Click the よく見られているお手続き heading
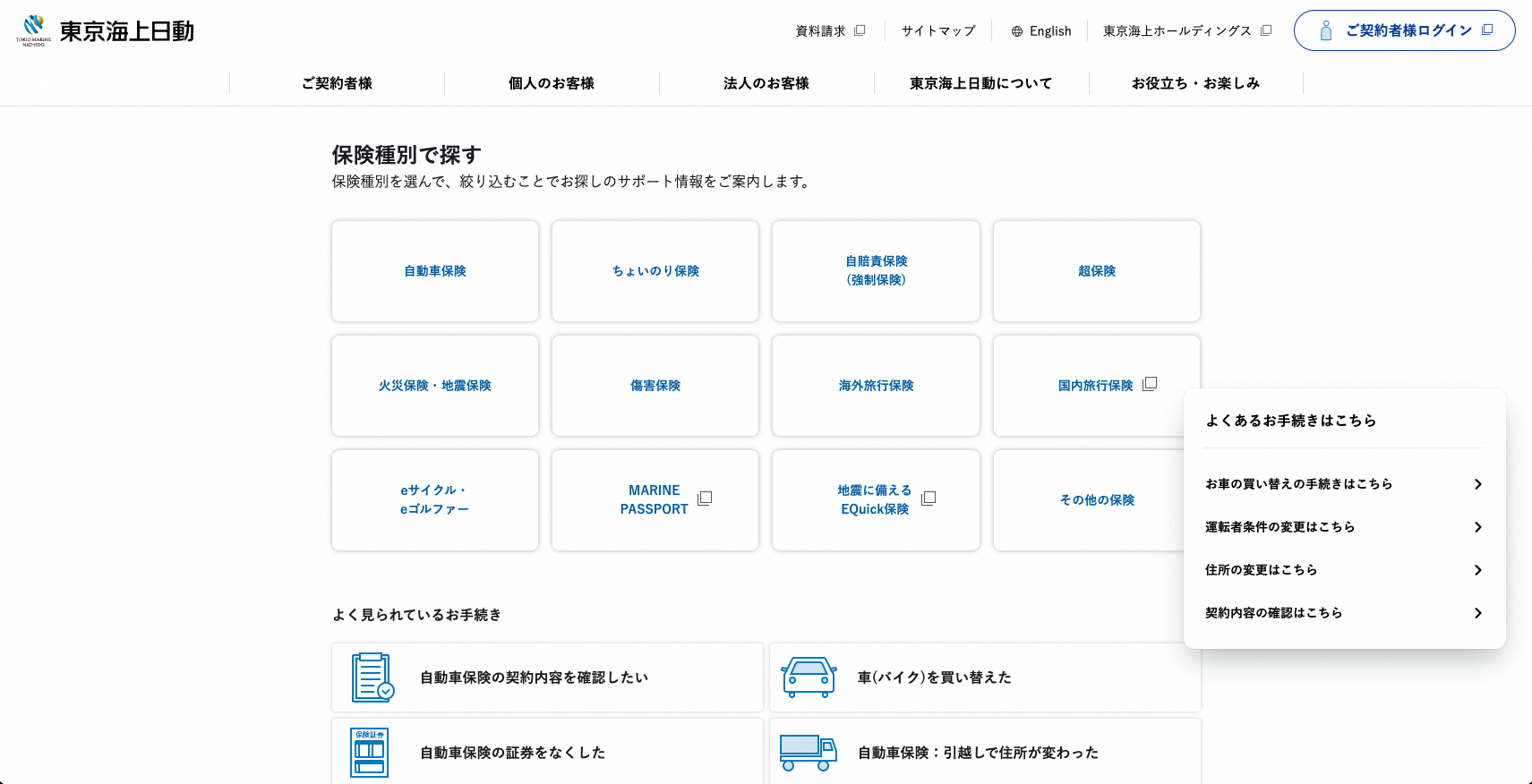Screen dimensions: 1532x784 416,615
